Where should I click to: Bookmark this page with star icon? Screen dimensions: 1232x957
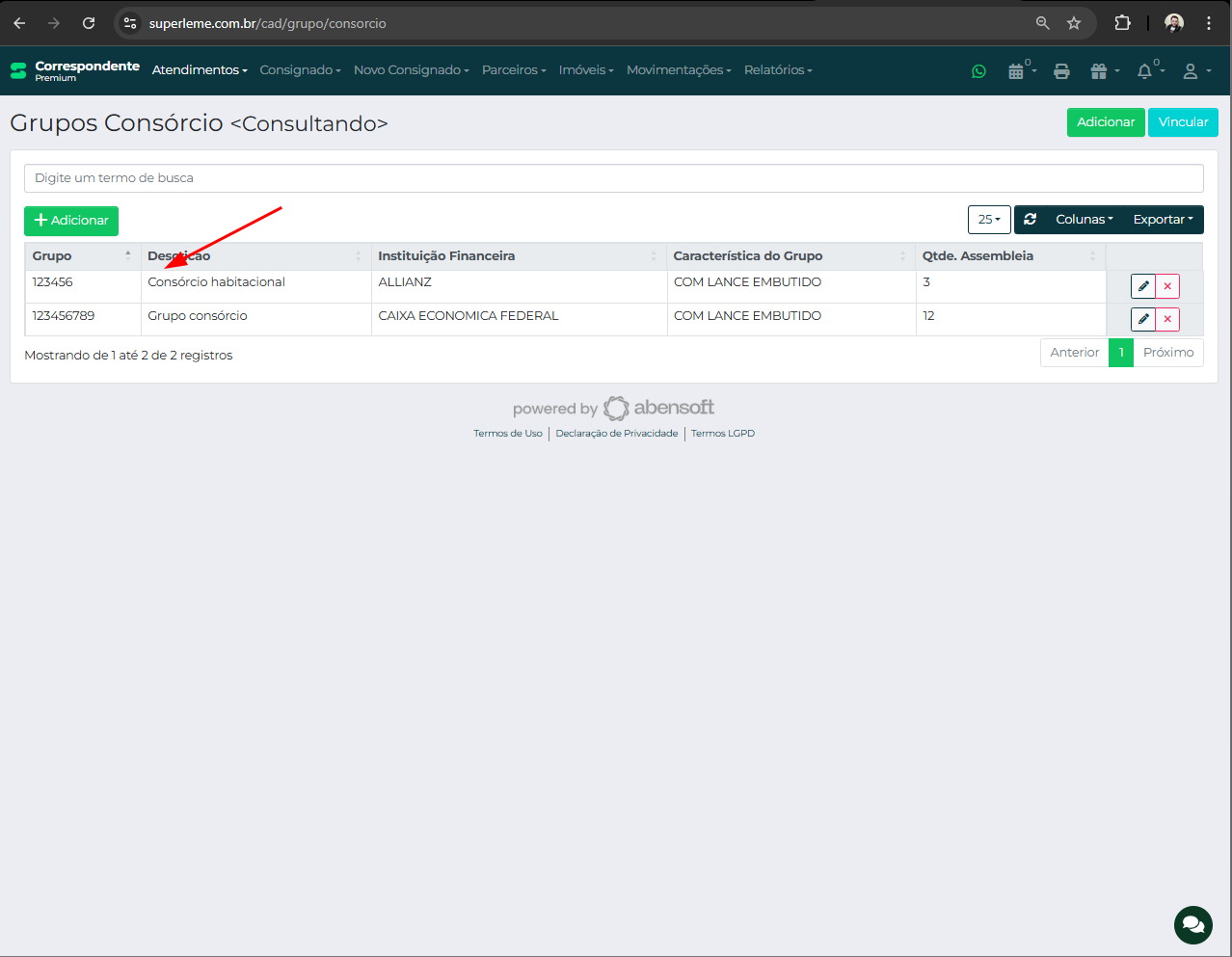[x=1074, y=23]
